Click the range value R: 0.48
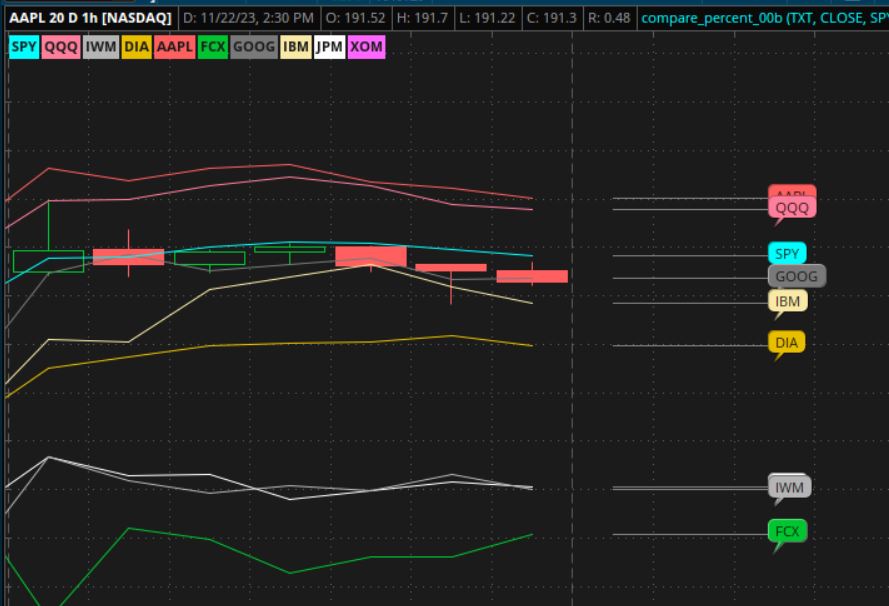889x606 pixels. [x=609, y=18]
